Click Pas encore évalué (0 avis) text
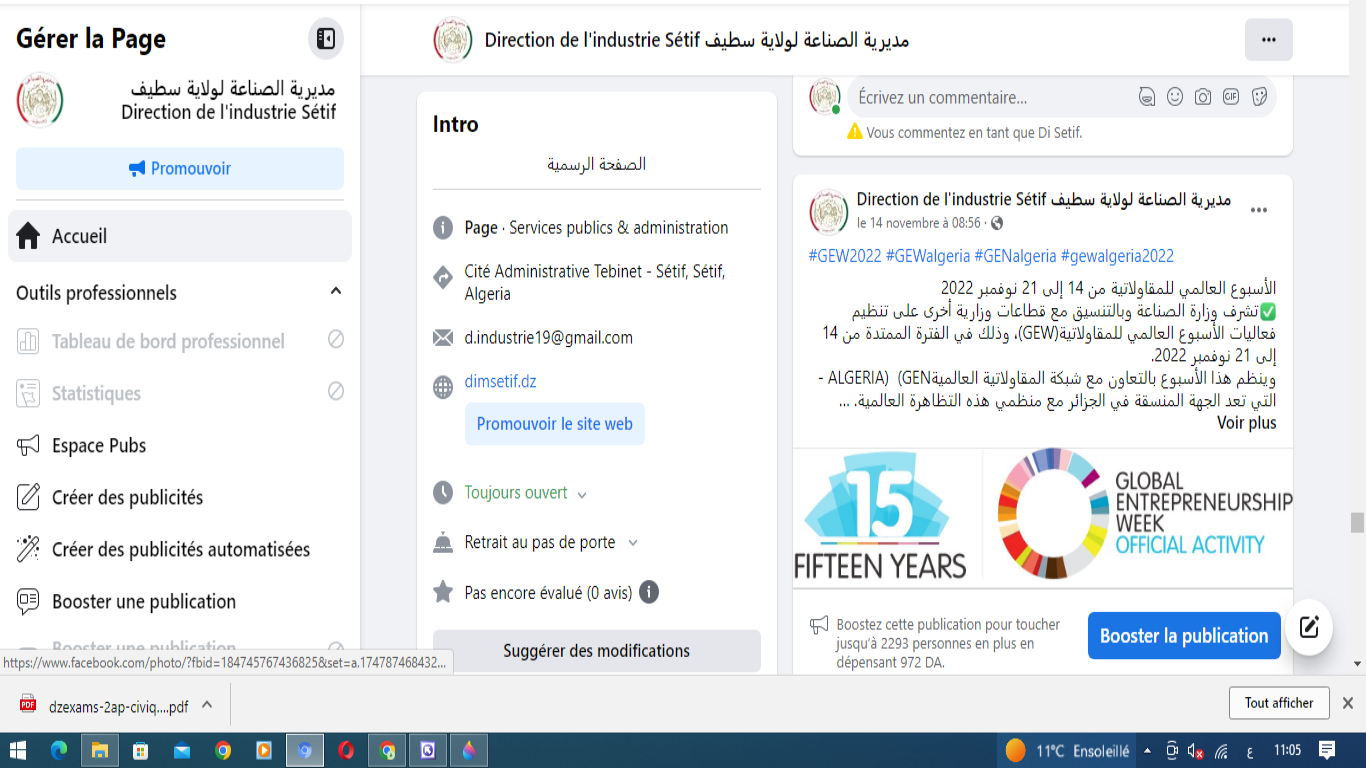Image resolution: width=1366 pixels, height=768 pixels. (x=549, y=593)
